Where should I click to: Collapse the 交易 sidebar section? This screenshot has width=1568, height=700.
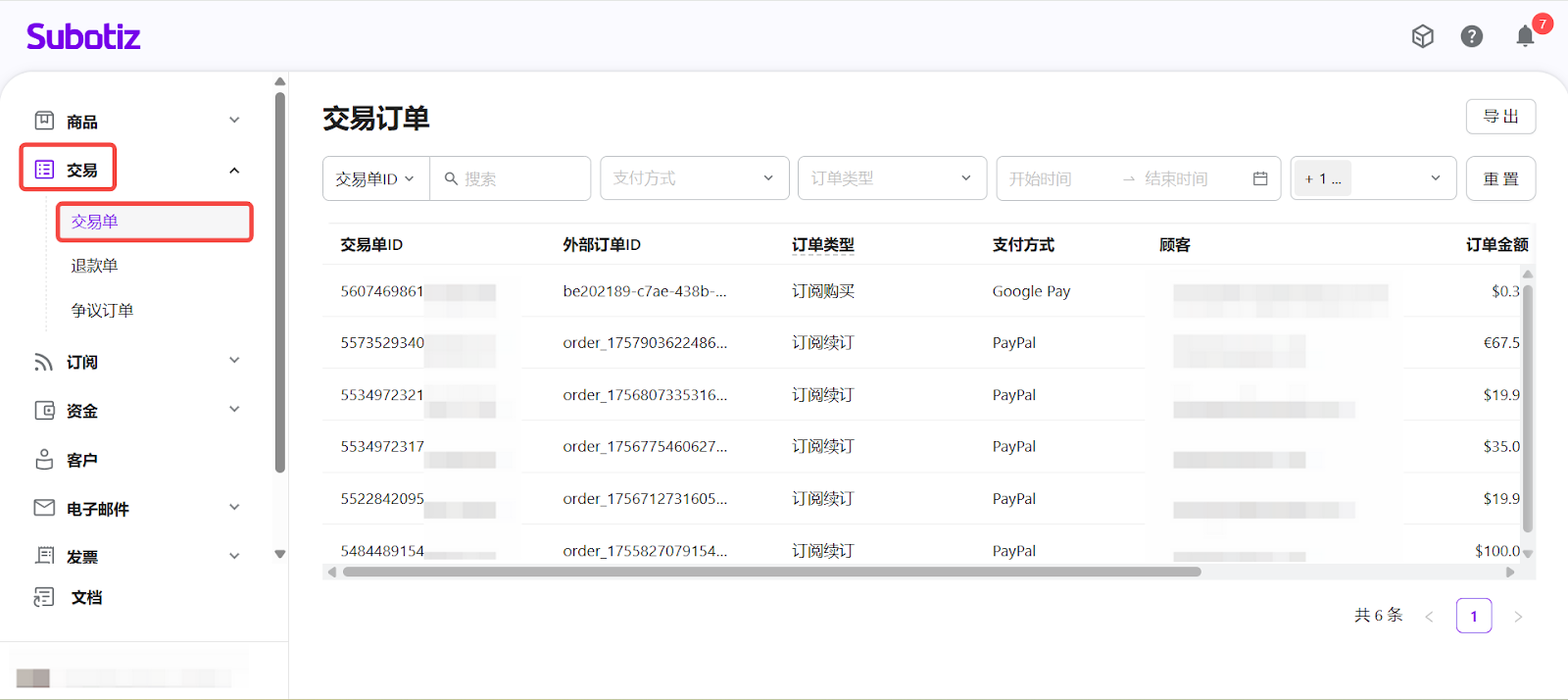coord(234,171)
